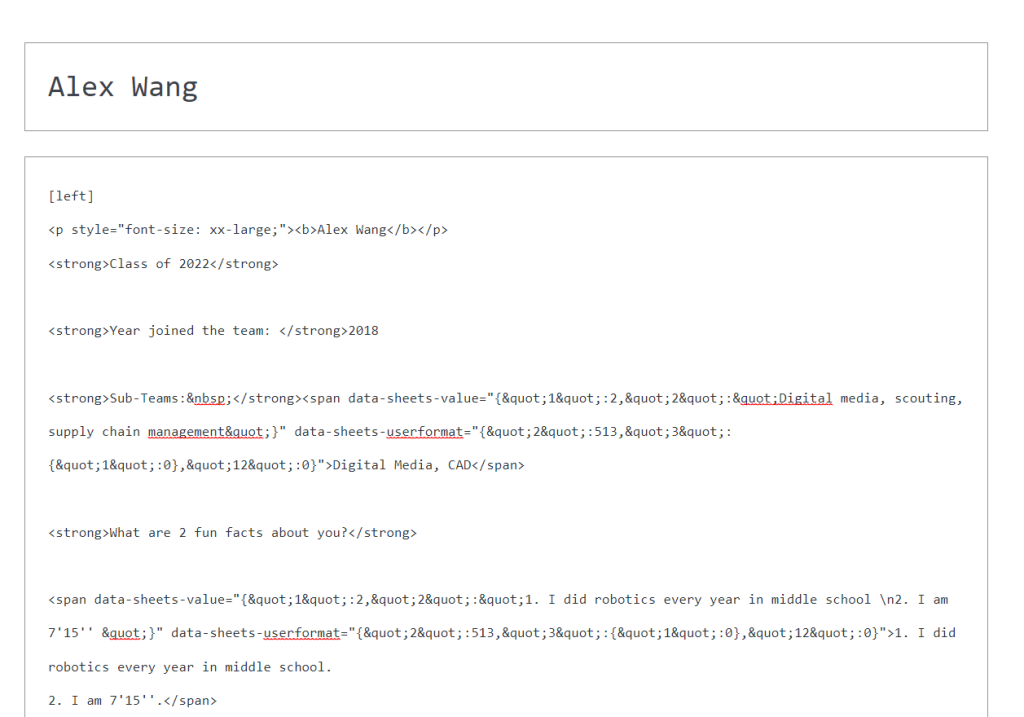Viewport: 1024px width, 717px height.
Task: Click the [left] shortcode line
Action: (x=69, y=195)
